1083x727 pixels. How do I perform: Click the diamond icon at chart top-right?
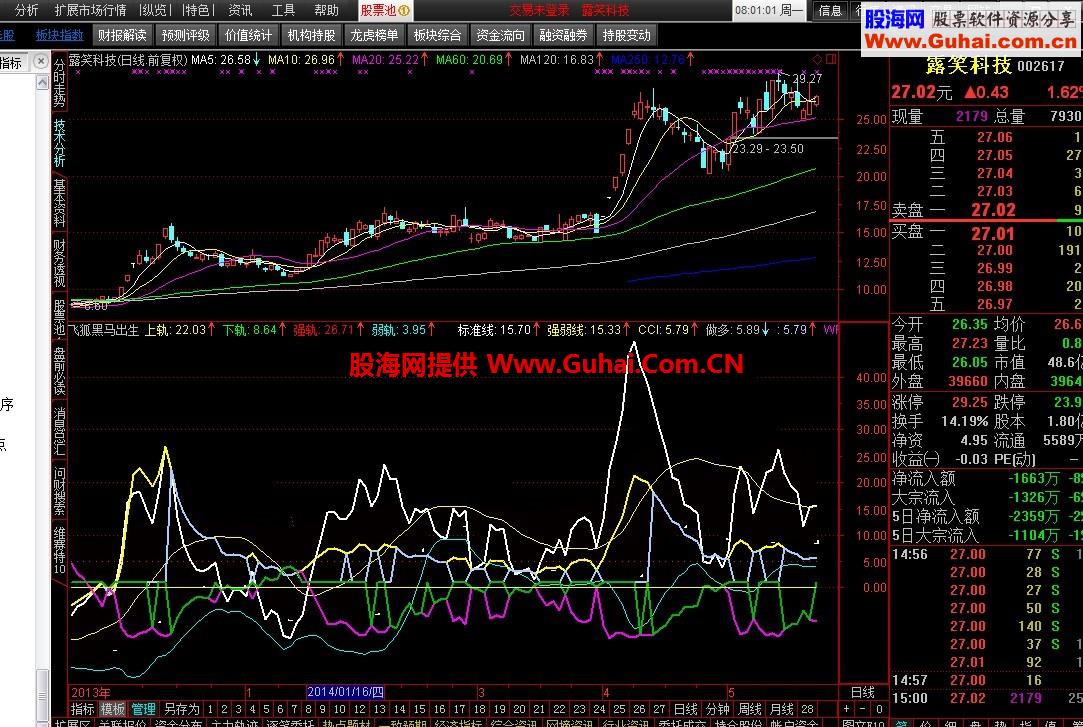point(818,59)
